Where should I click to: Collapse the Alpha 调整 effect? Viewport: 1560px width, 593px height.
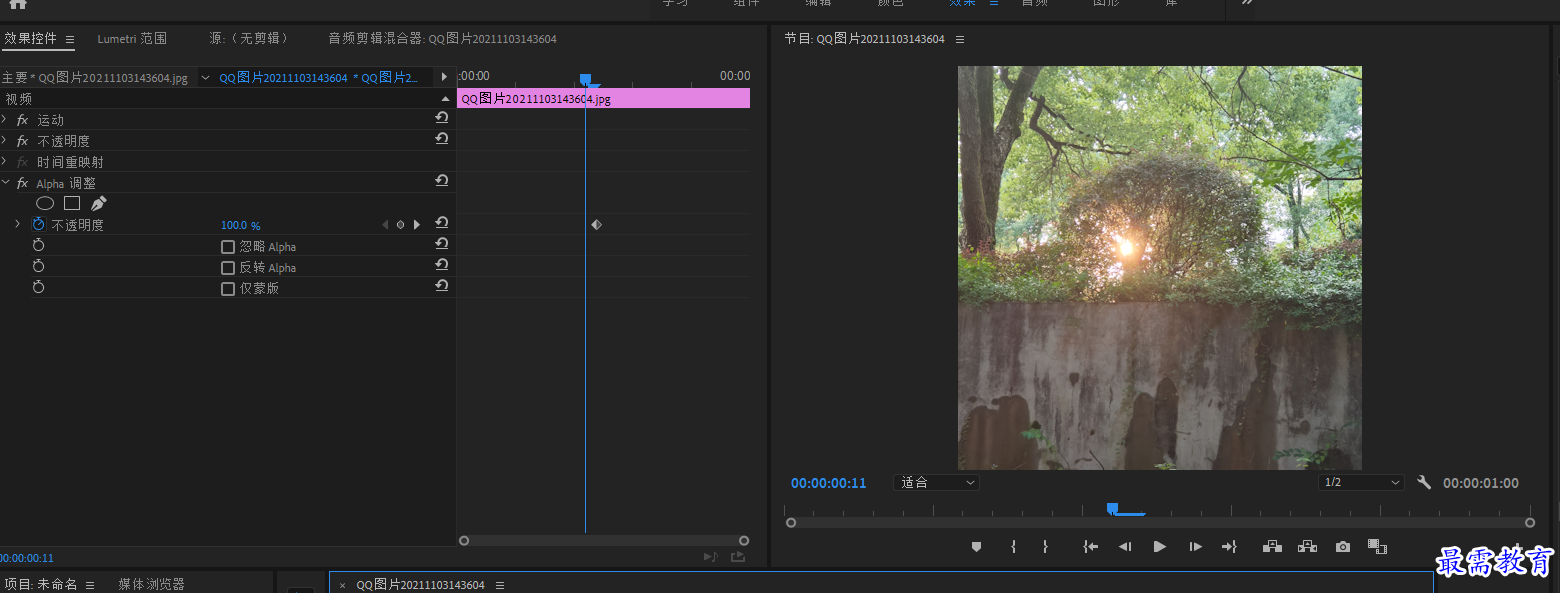point(5,183)
